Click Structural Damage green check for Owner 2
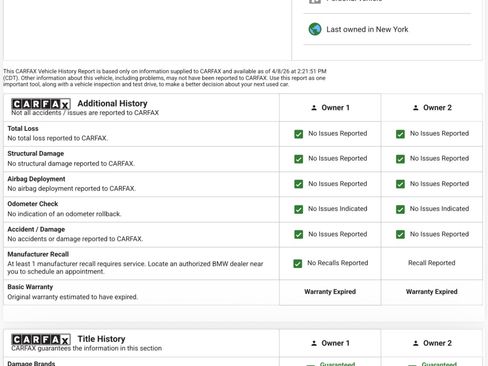Screen dimensions: 488x366 400,159
